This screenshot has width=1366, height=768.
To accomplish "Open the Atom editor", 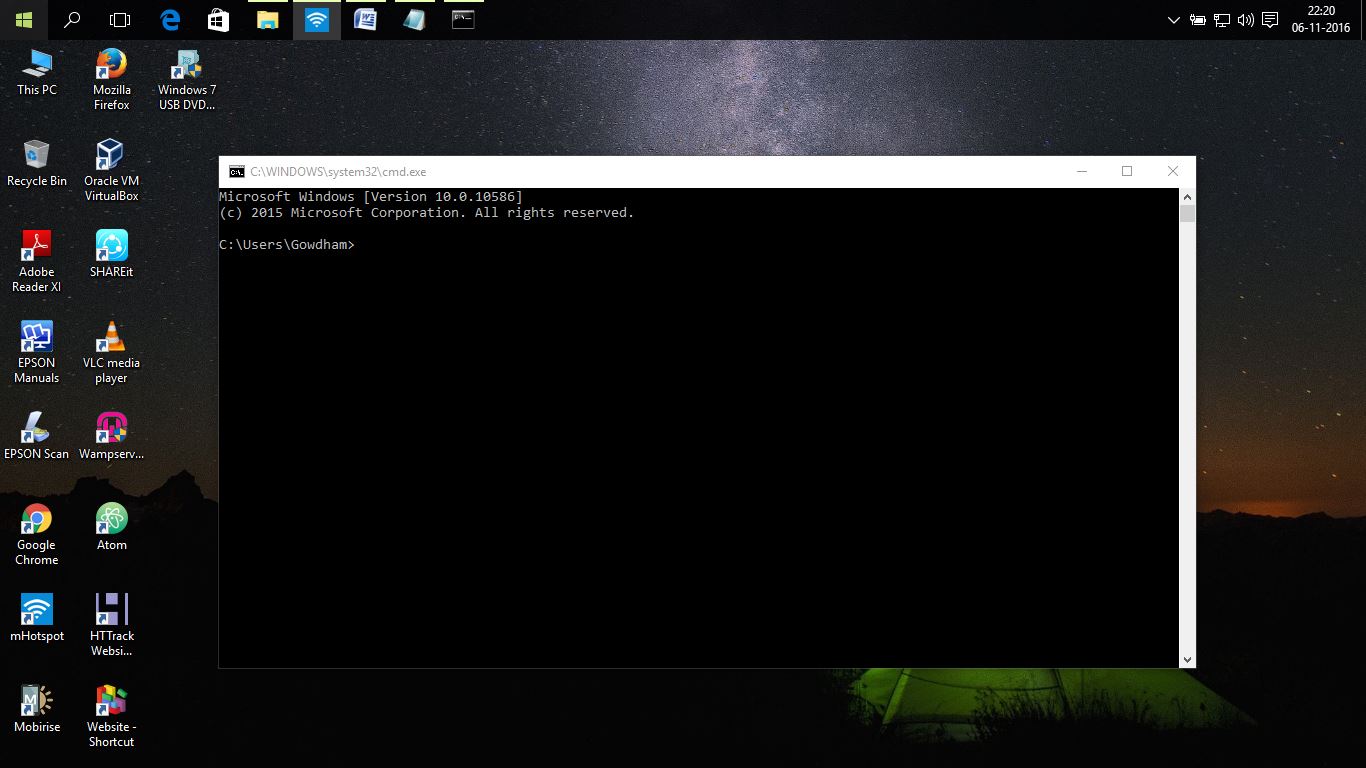I will point(110,518).
